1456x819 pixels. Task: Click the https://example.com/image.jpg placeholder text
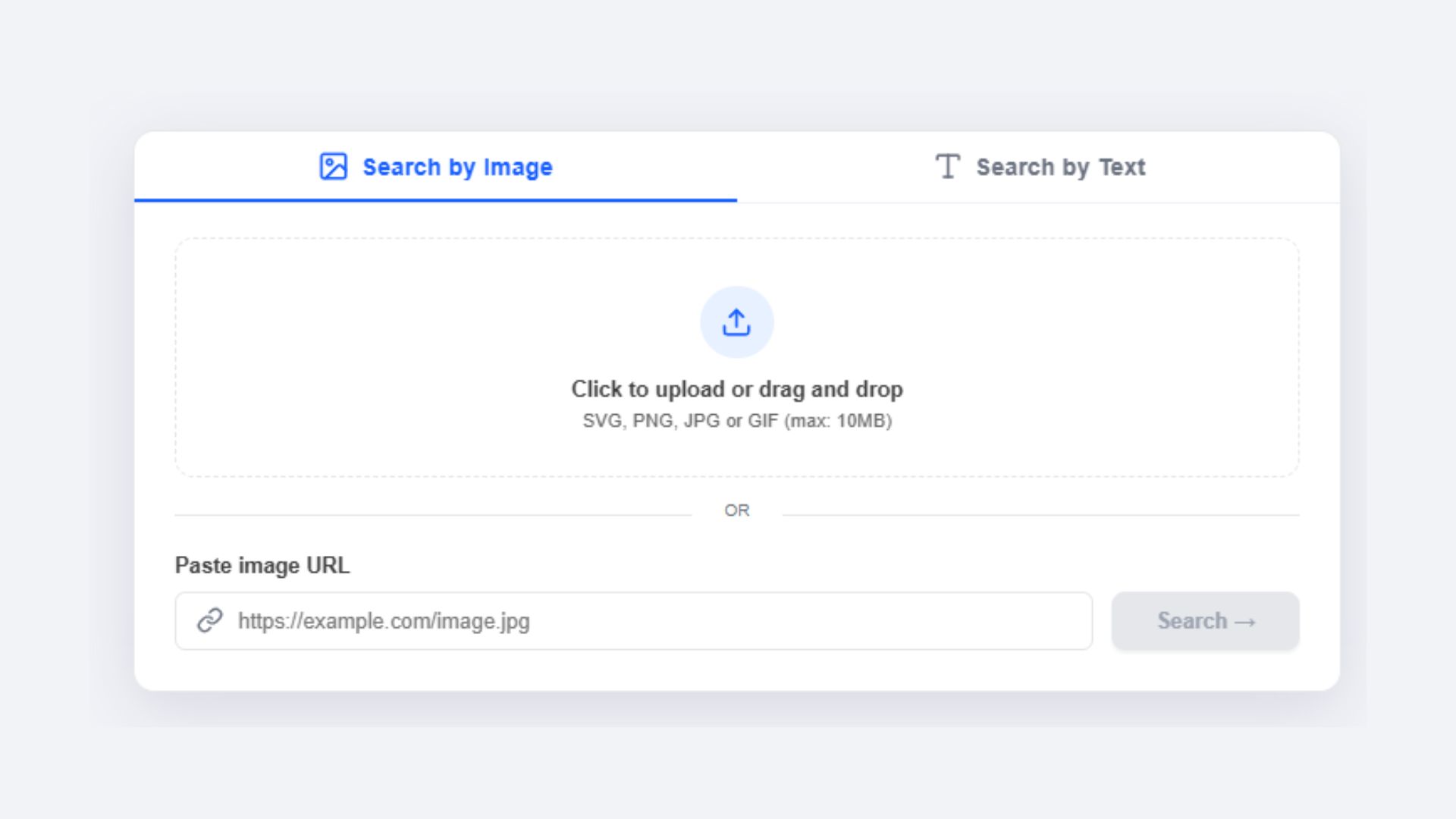384,621
